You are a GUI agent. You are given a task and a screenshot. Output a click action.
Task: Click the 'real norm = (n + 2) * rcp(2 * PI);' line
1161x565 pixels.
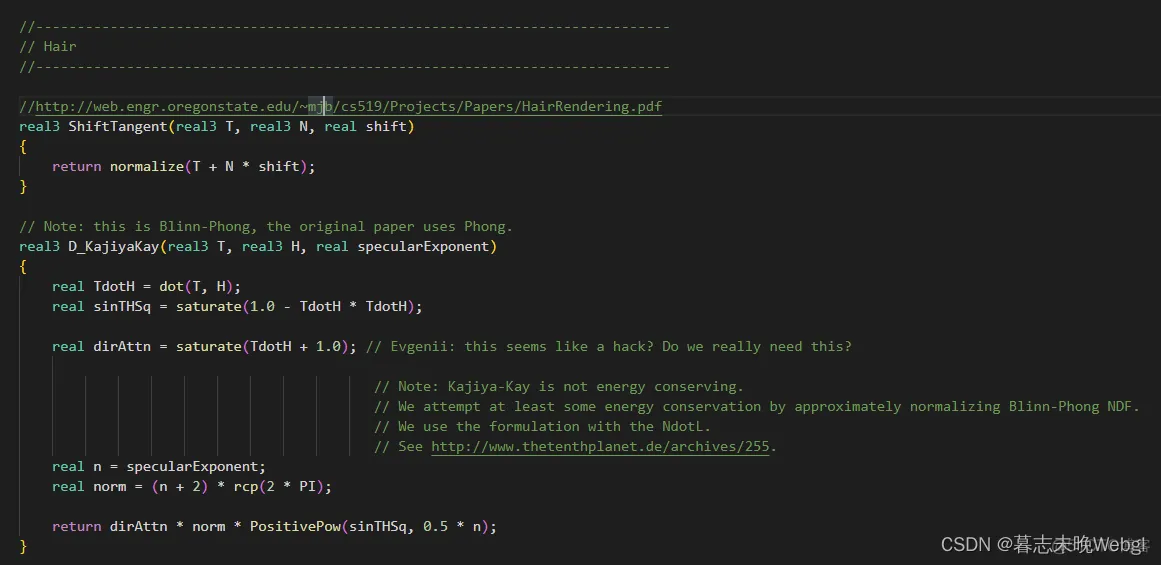pos(192,487)
